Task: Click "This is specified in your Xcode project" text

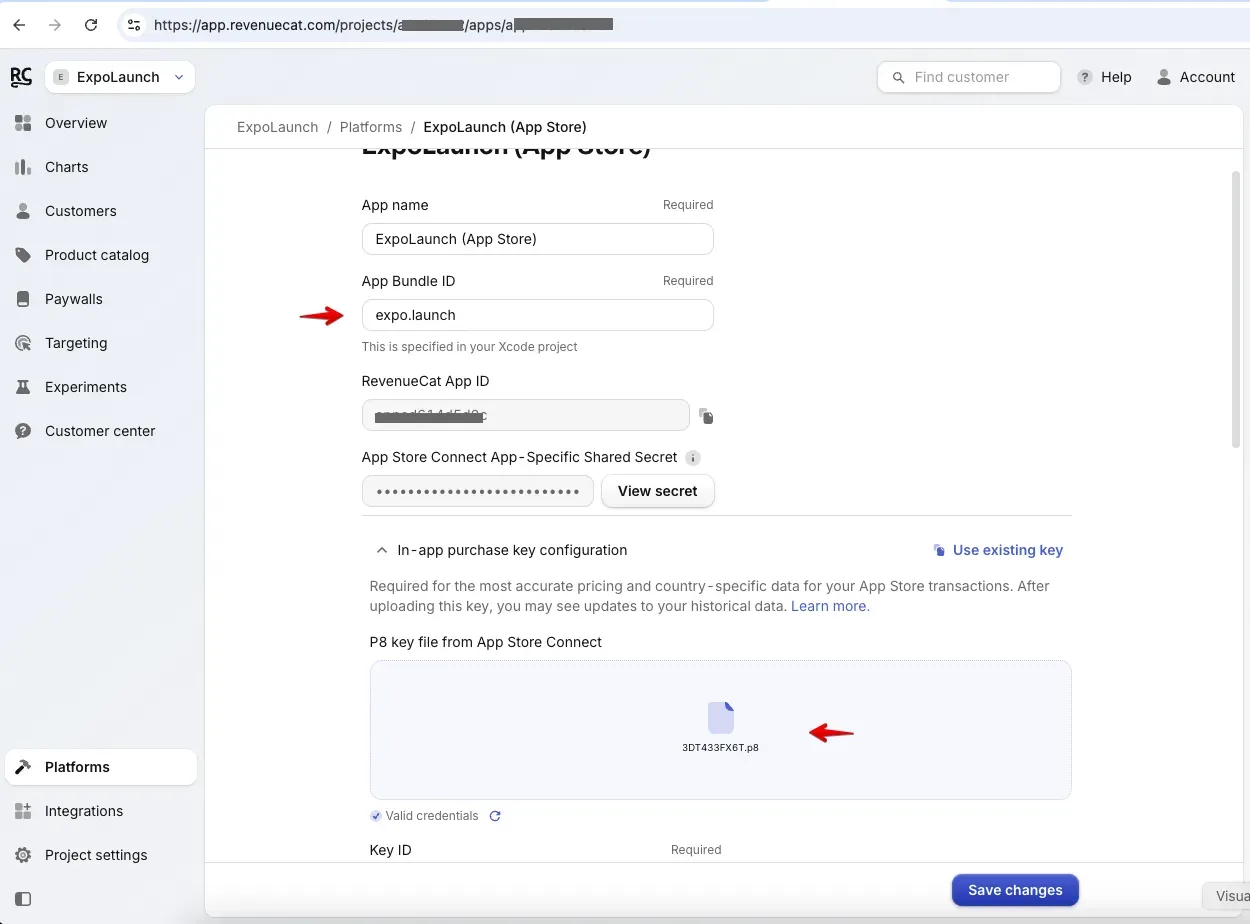Action: click(470, 347)
